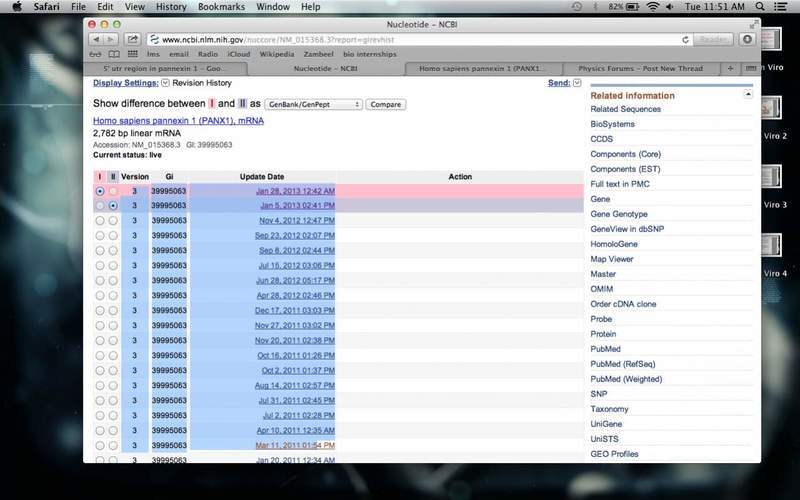Image resolution: width=800 pixels, height=500 pixels.
Task: Click the Time Machine icon in menu bar
Action: point(577,7)
